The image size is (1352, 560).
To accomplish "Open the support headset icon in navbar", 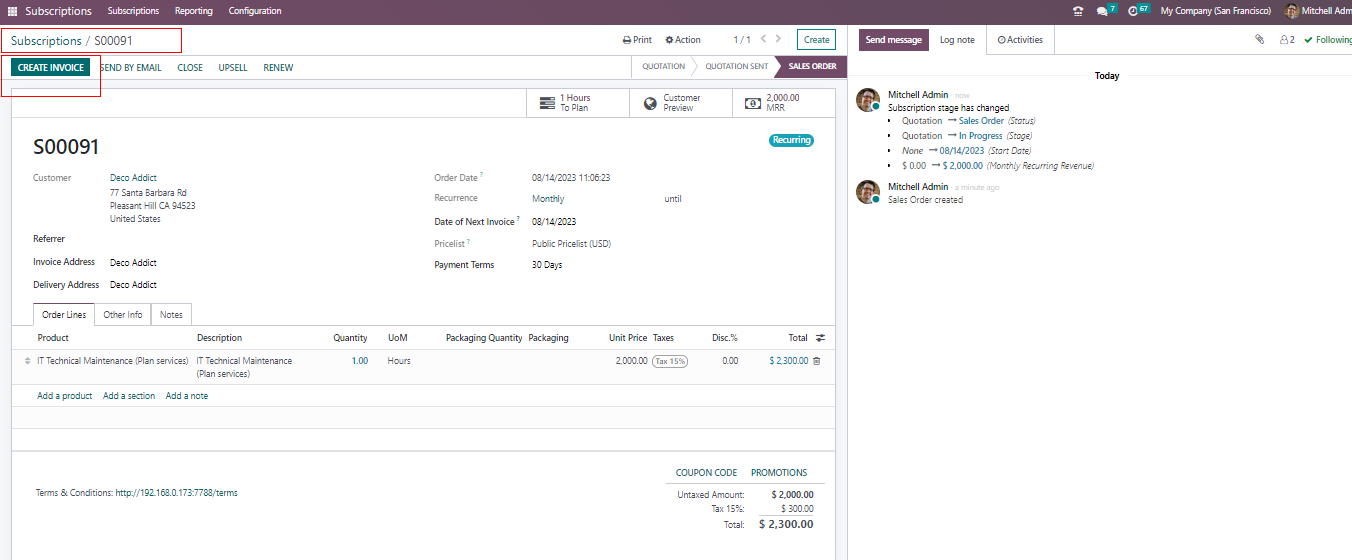I will [x=1077, y=11].
